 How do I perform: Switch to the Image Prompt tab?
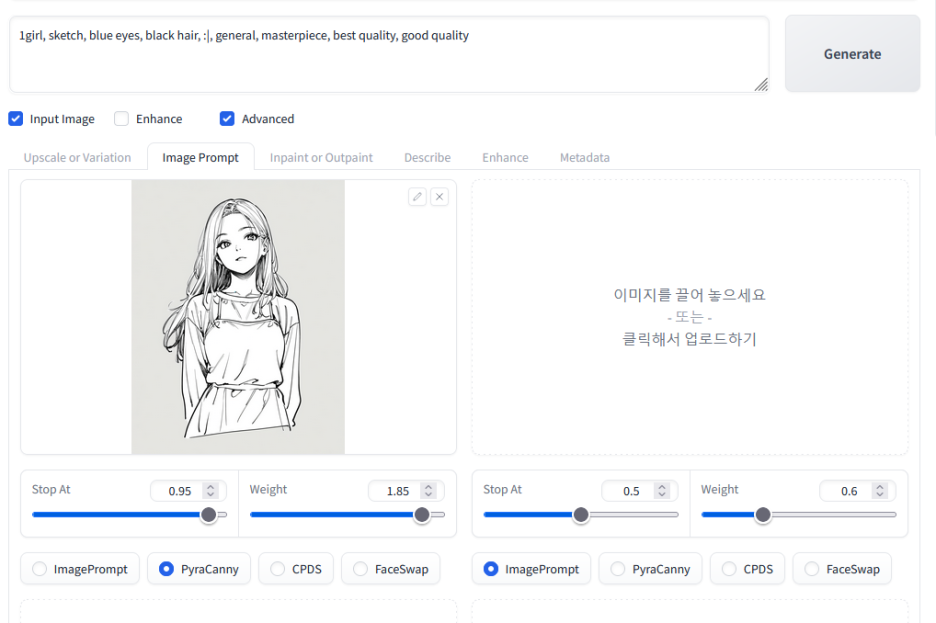pyautogui.click(x=201, y=158)
